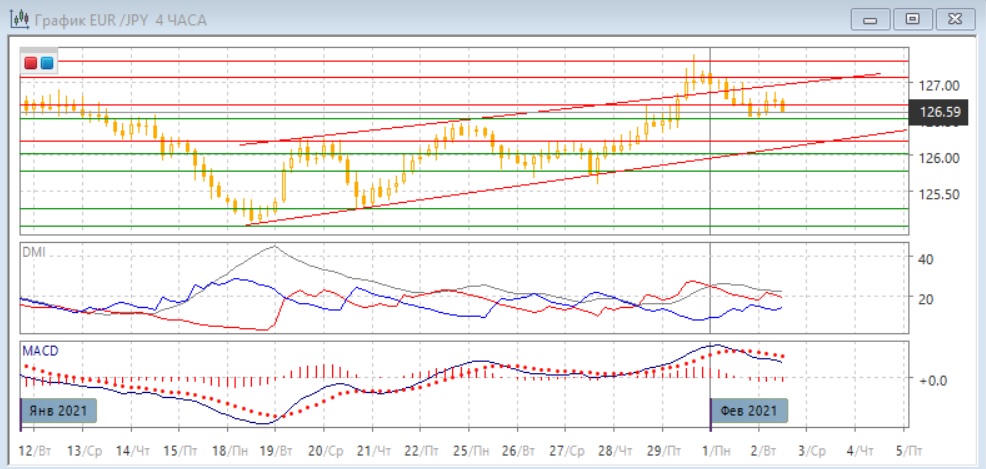Image resolution: width=986 pixels, height=469 pixels.
Task: Select date label 21/Чт on time axis
Action: 375,451
